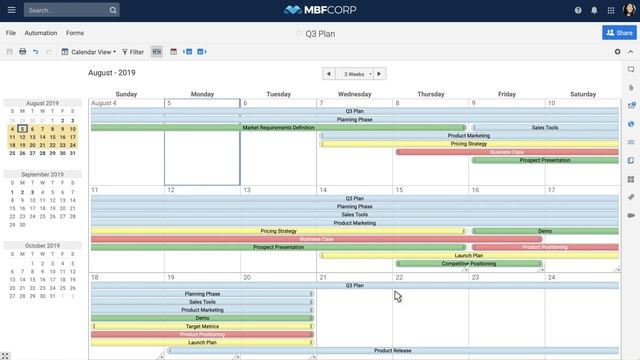The width and height of the screenshot is (640, 360).
Task: Pick 16 in October 2019 mini calendar
Action: (42, 280)
